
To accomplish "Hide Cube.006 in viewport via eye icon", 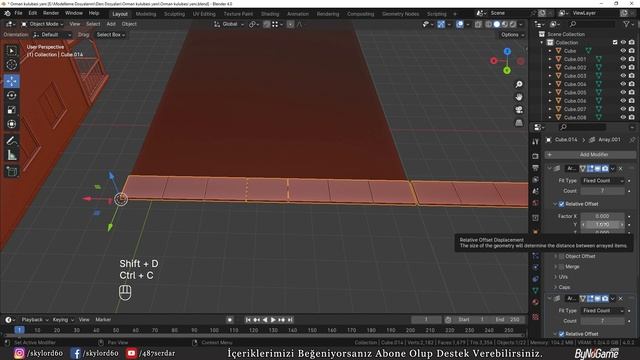I will click(x=623, y=101).
